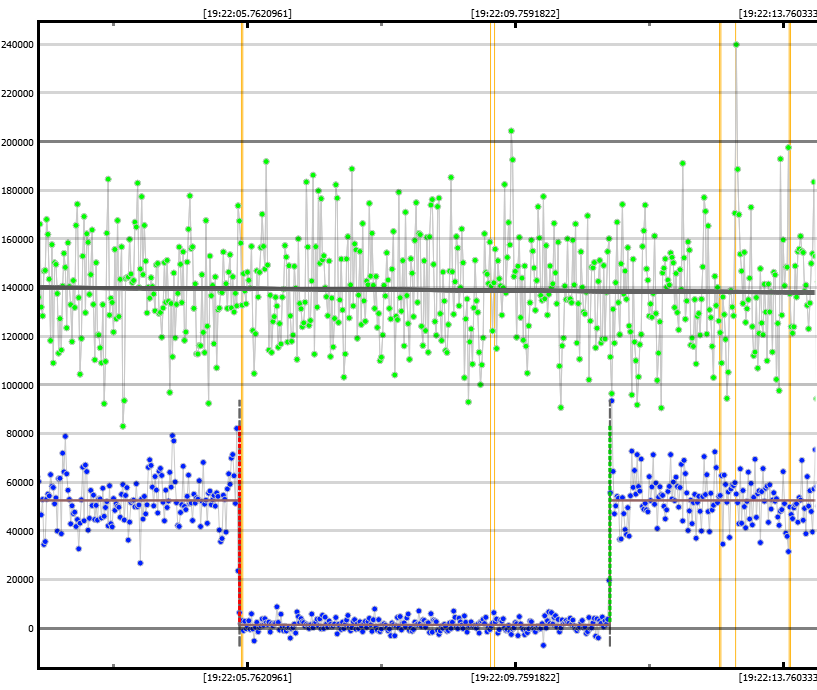Viewport: 817px width, 690px height.
Task: Click the gray dashed cursor at signal dropout start
Action: [x=240, y=410]
